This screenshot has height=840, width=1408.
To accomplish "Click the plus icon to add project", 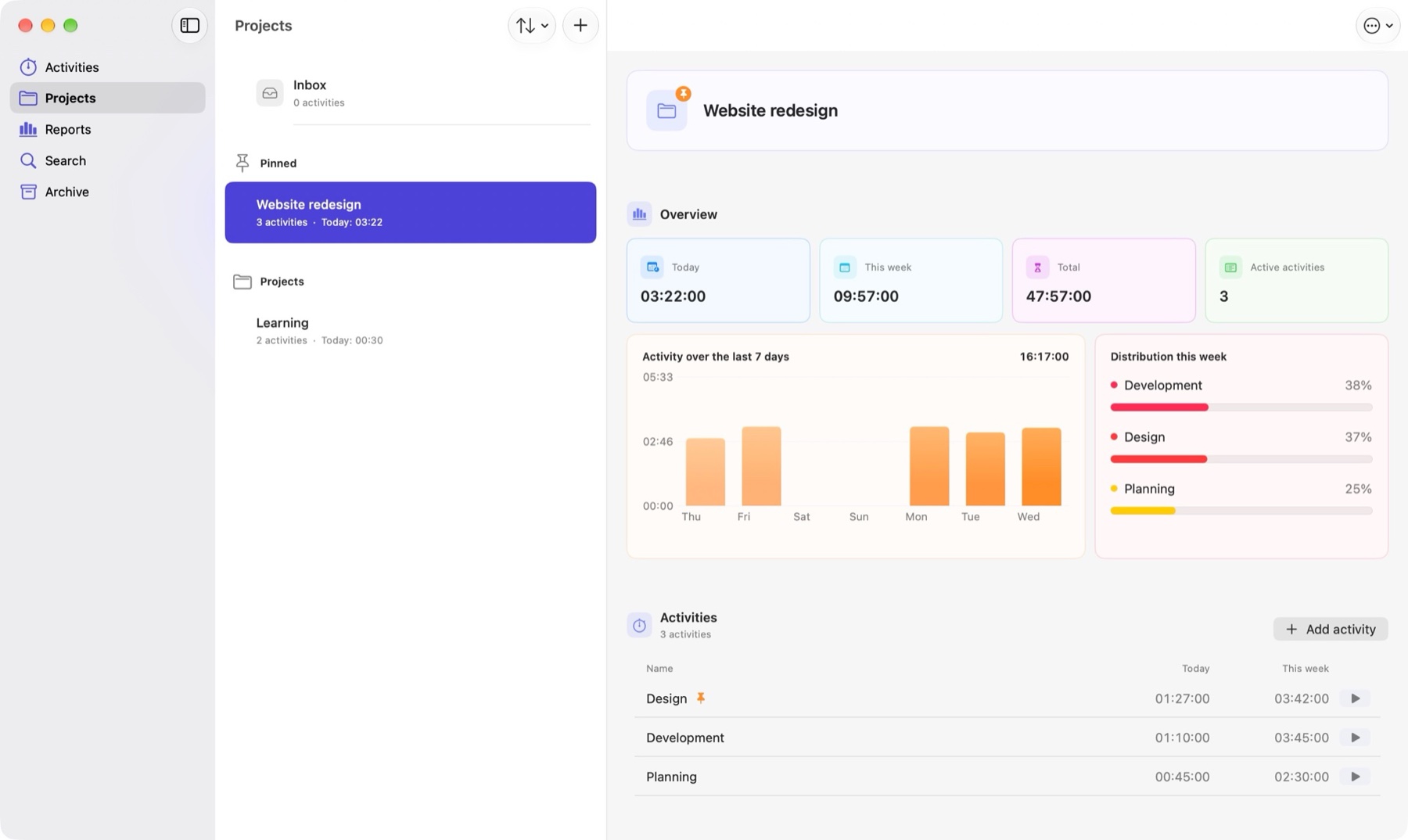I will (580, 26).
